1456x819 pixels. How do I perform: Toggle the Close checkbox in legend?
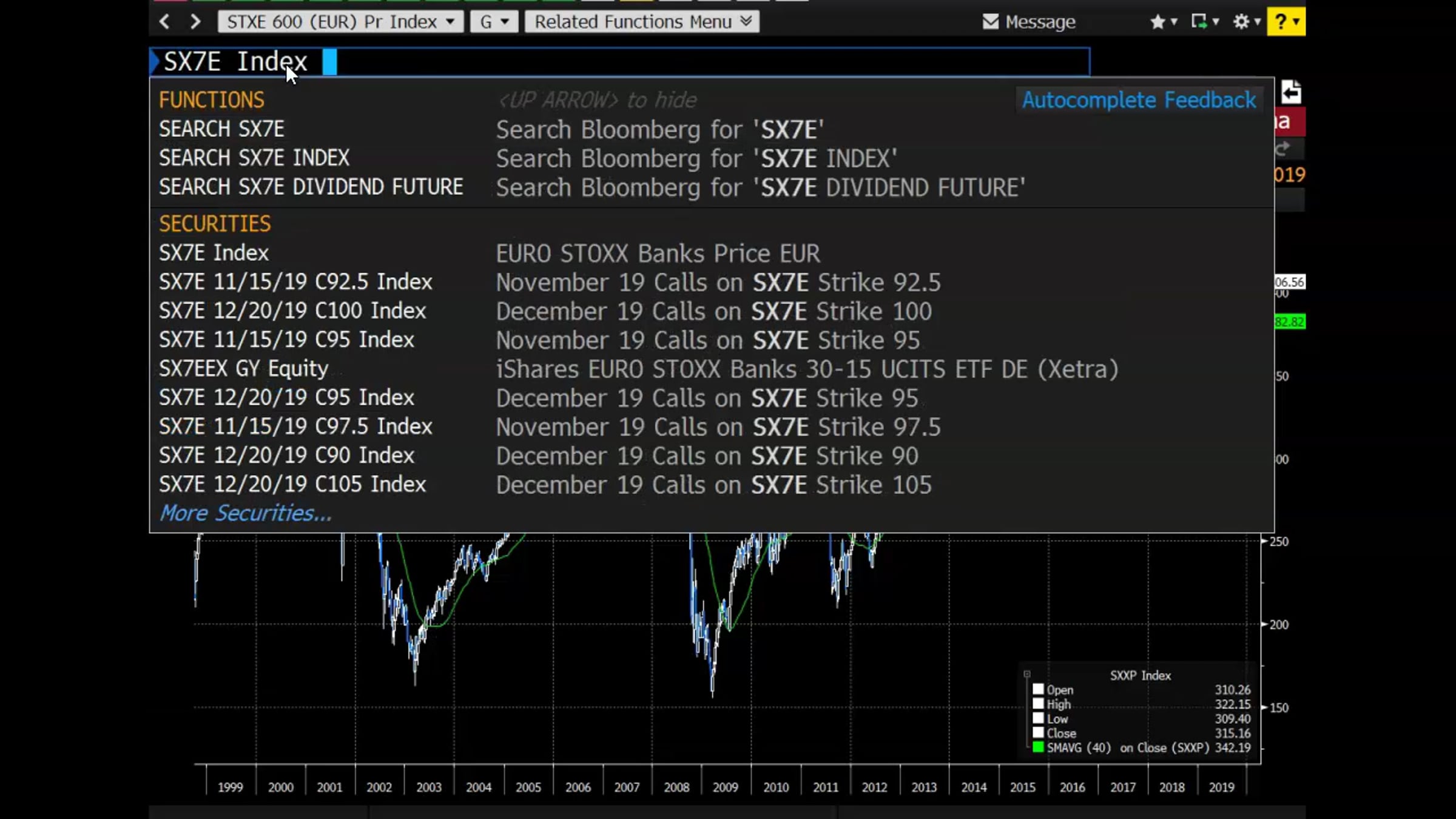[1038, 733]
